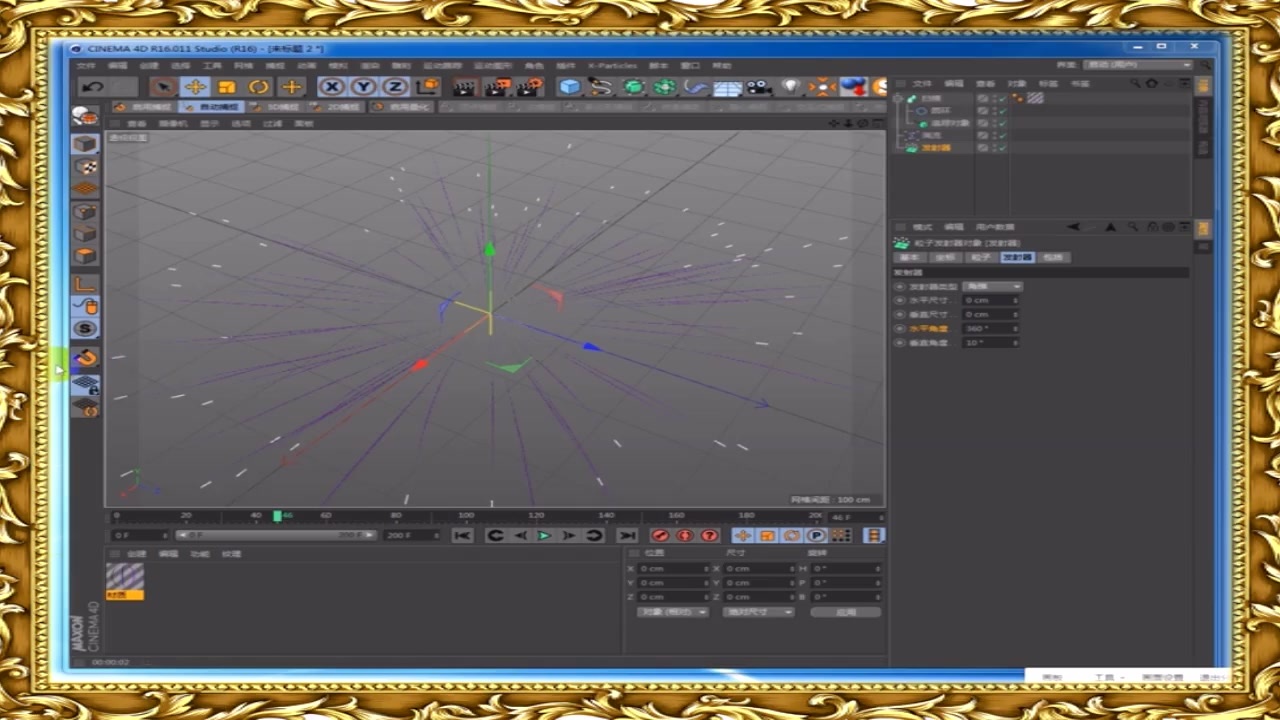Viewport: 1280px width, 720px height.
Task: Click the Render to Picture Viewer icon
Action: coord(497,87)
